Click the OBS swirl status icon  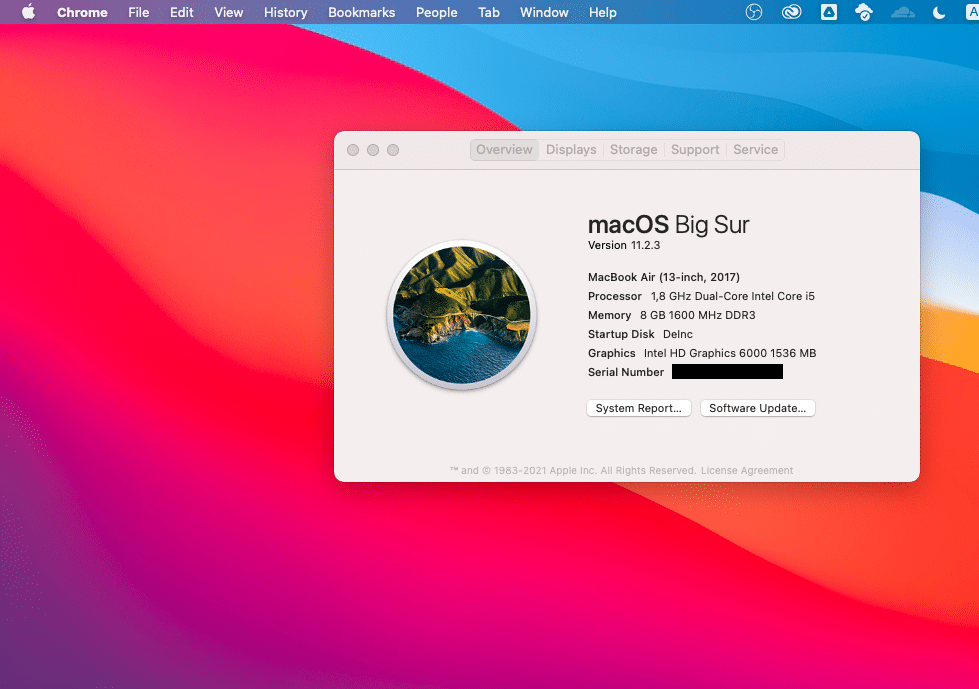coord(754,12)
